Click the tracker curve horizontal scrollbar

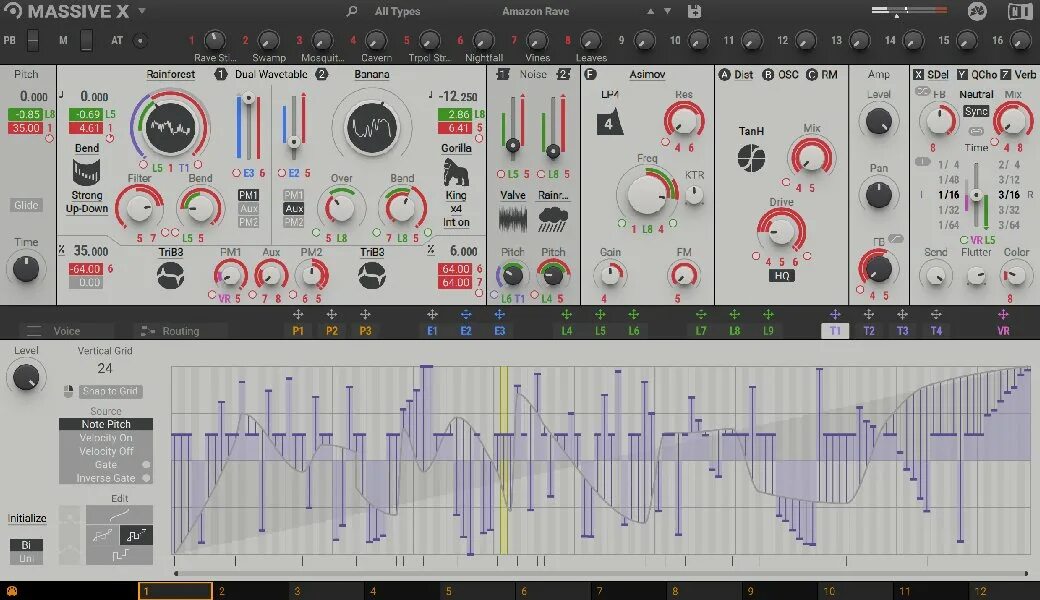pyautogui.click(x=600, y=573)
